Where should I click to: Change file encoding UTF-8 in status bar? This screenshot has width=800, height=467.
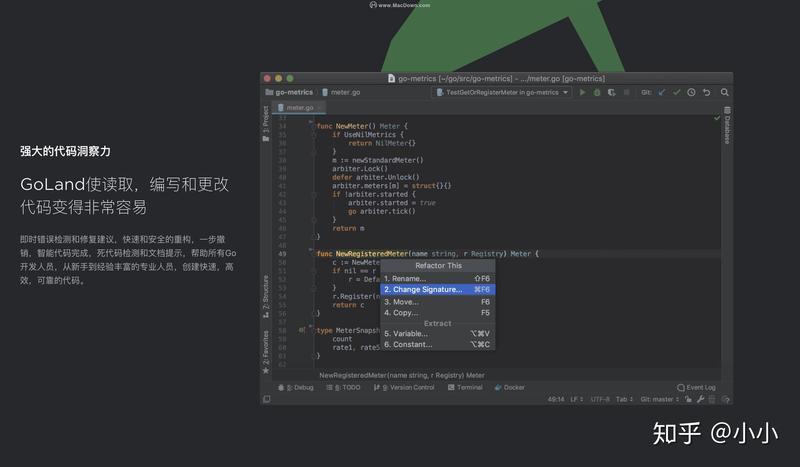click(600, 399)
